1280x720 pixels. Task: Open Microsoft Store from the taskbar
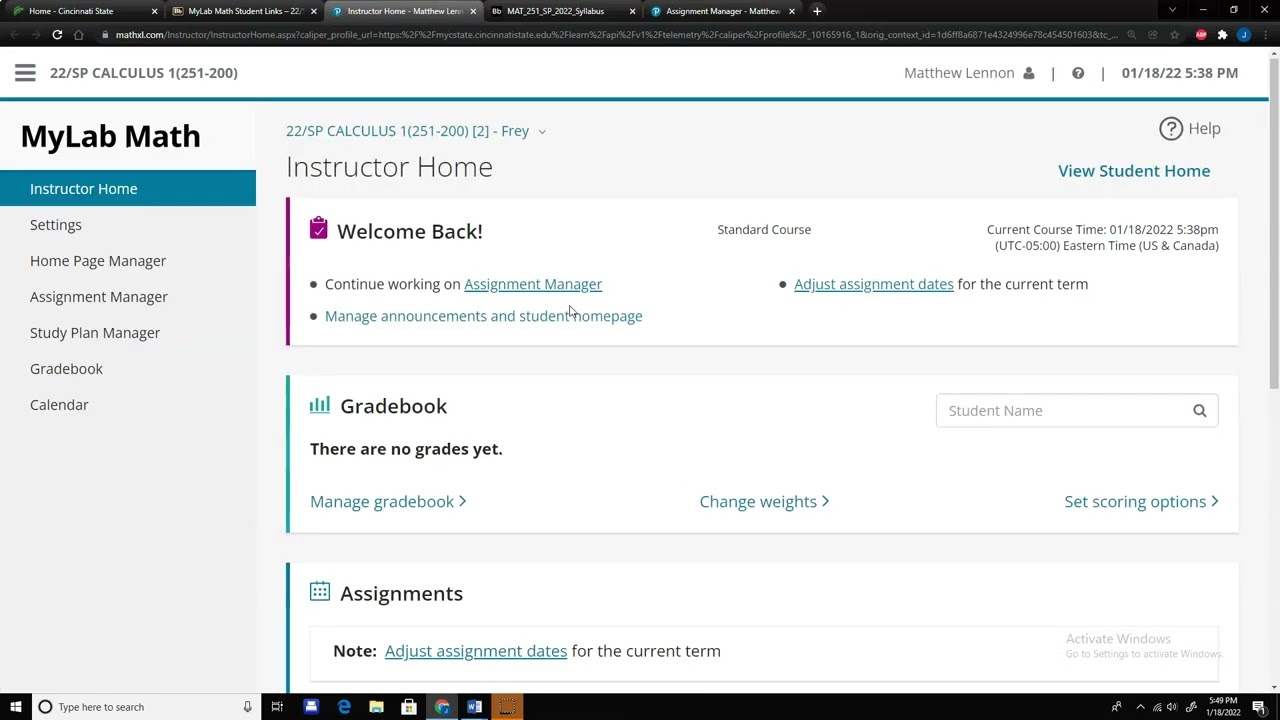[x=409, y=707]
